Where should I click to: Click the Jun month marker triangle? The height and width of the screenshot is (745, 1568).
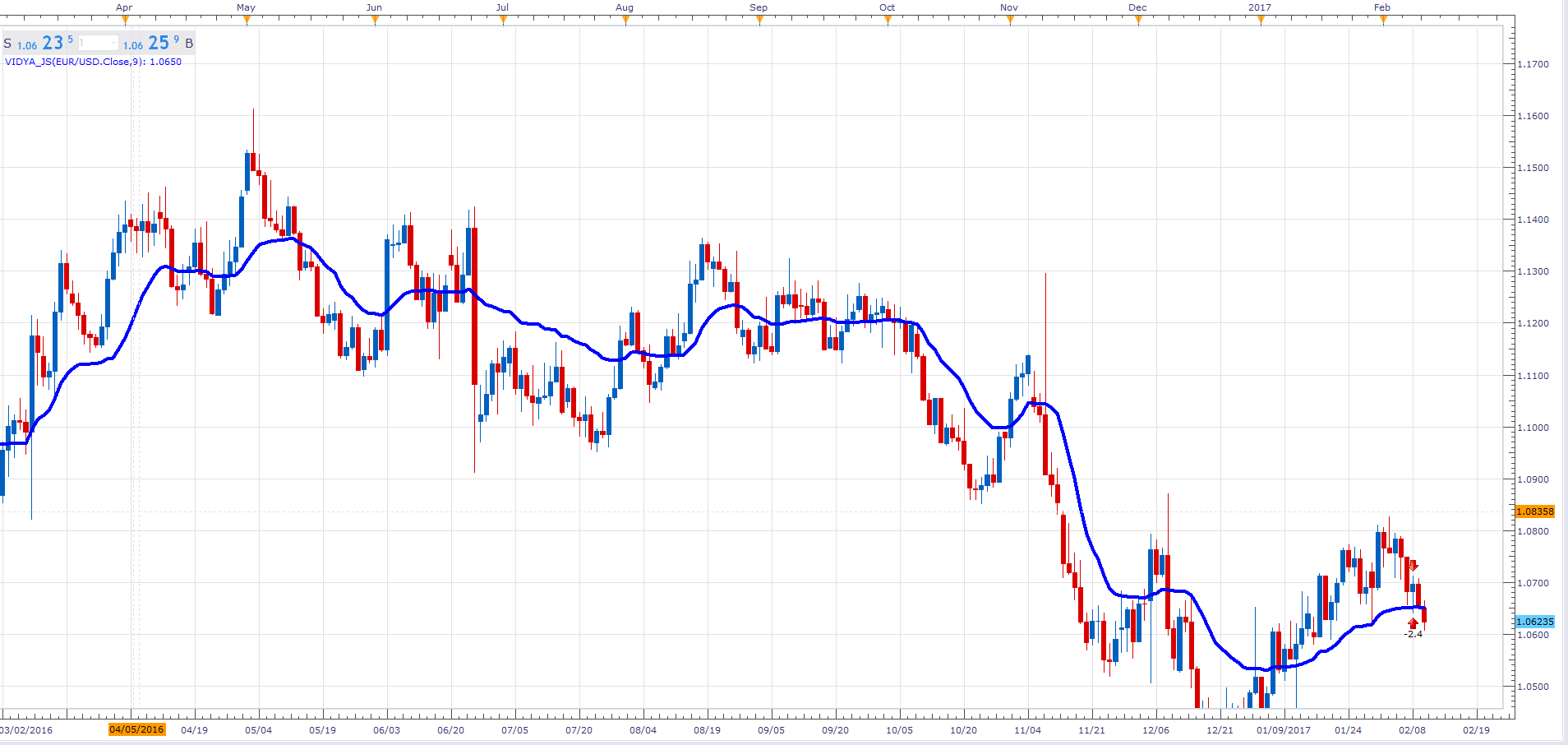[375, 21]
